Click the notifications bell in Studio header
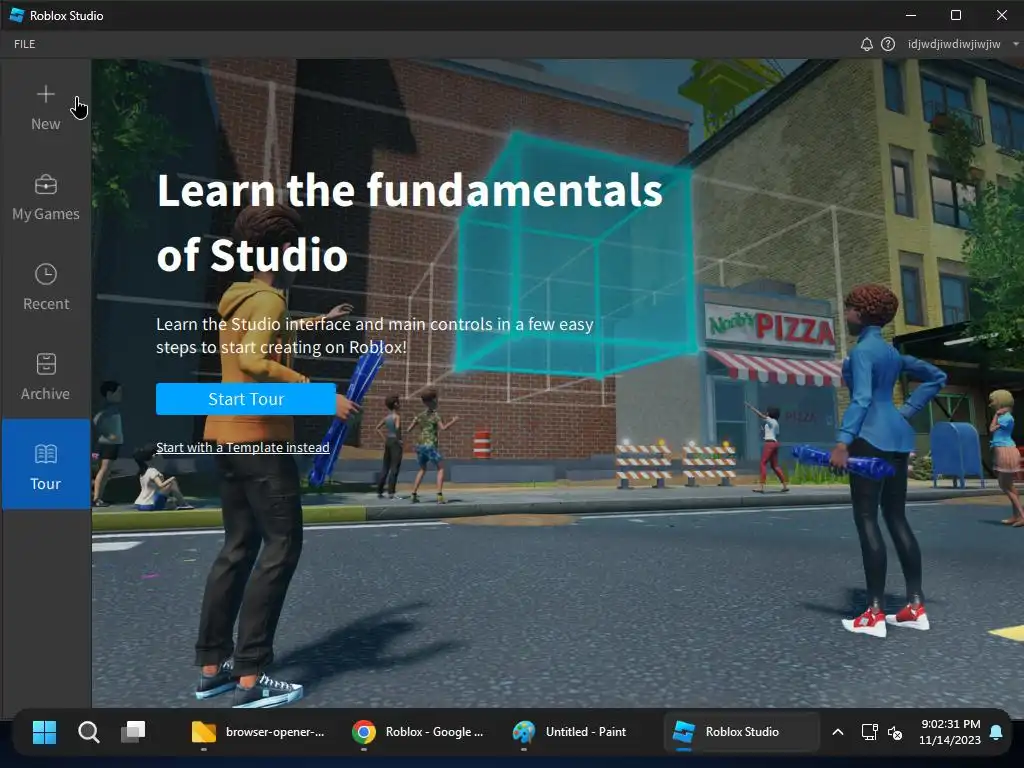 tap(867, 44)
